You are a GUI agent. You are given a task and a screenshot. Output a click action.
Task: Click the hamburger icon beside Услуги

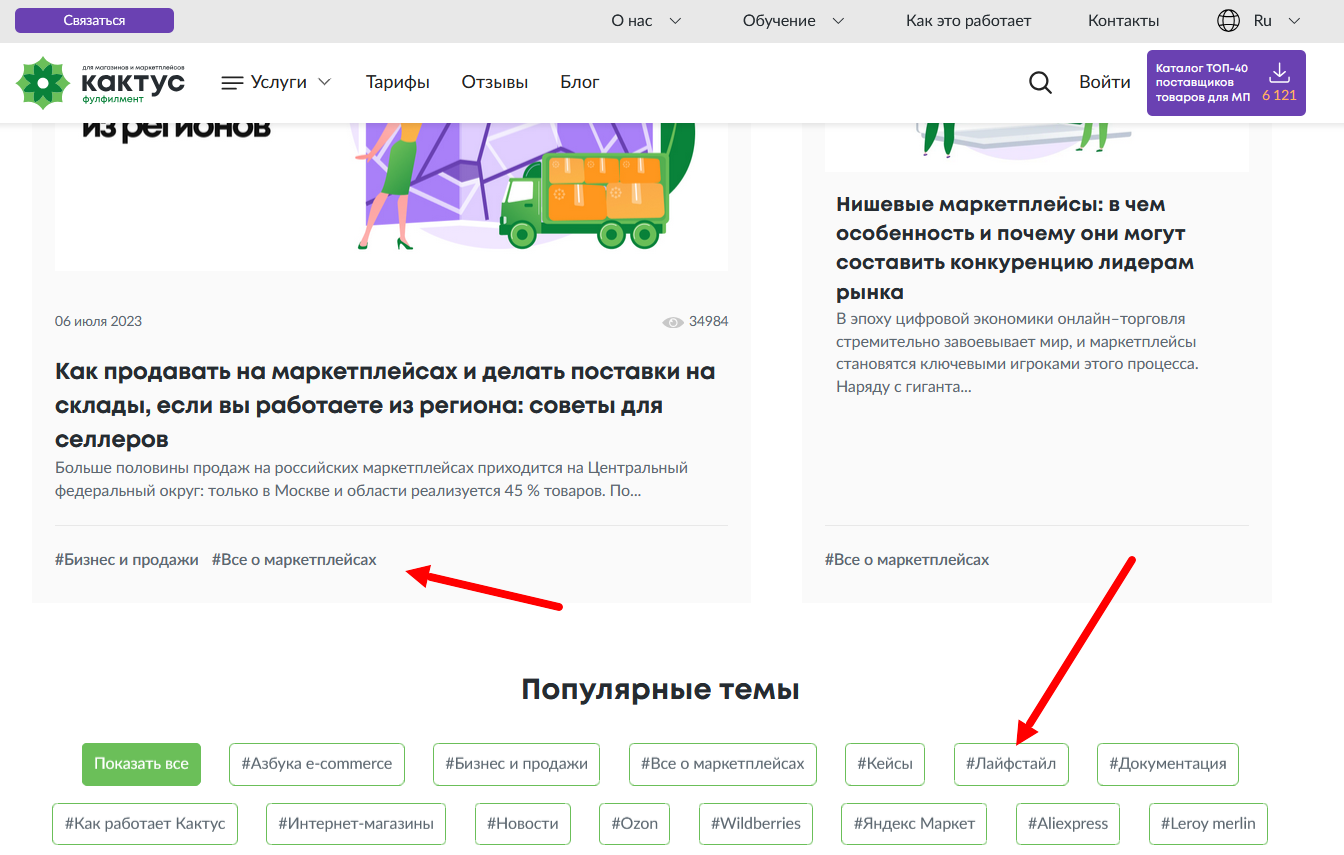tap(232, 83)
